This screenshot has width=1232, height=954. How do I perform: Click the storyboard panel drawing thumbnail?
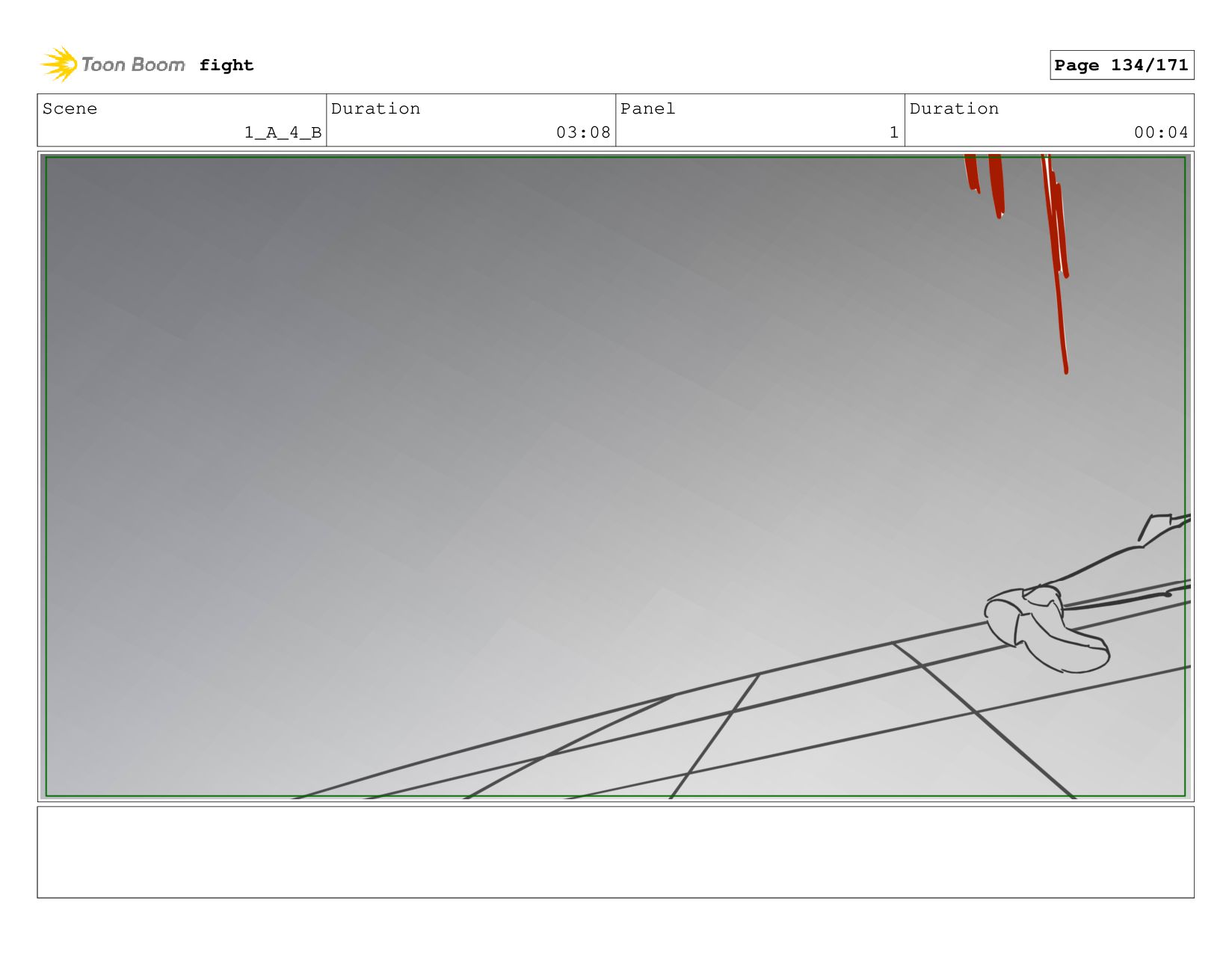(x=615, y=476)
